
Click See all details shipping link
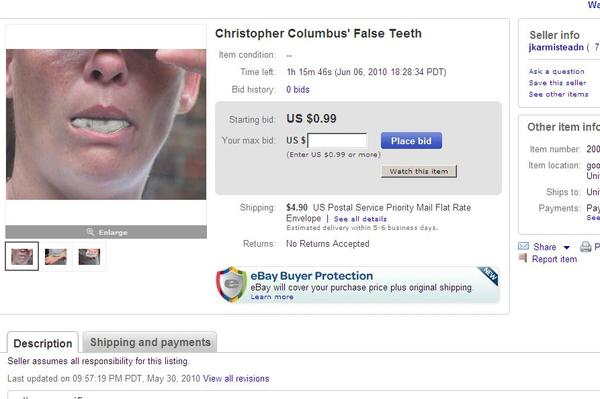tap(360, 219)
